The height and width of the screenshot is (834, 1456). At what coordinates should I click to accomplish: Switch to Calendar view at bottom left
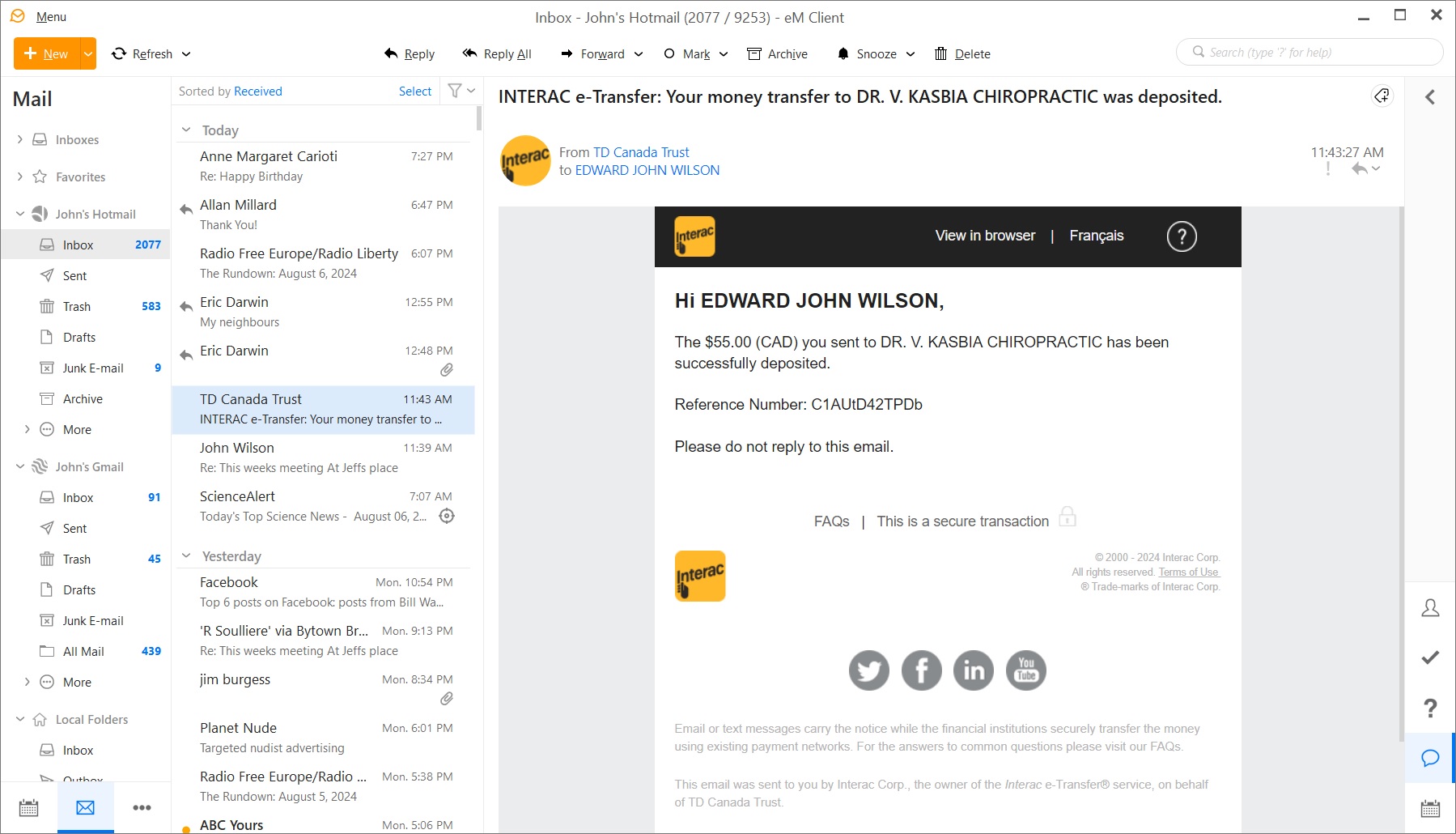coord(28,807)
